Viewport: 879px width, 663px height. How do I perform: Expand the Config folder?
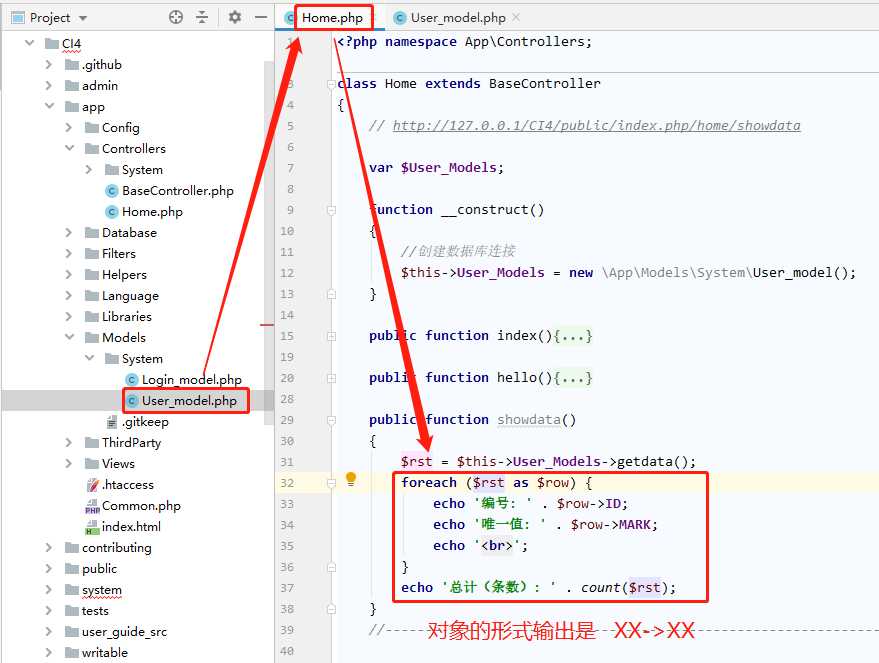tap(69, 127)
